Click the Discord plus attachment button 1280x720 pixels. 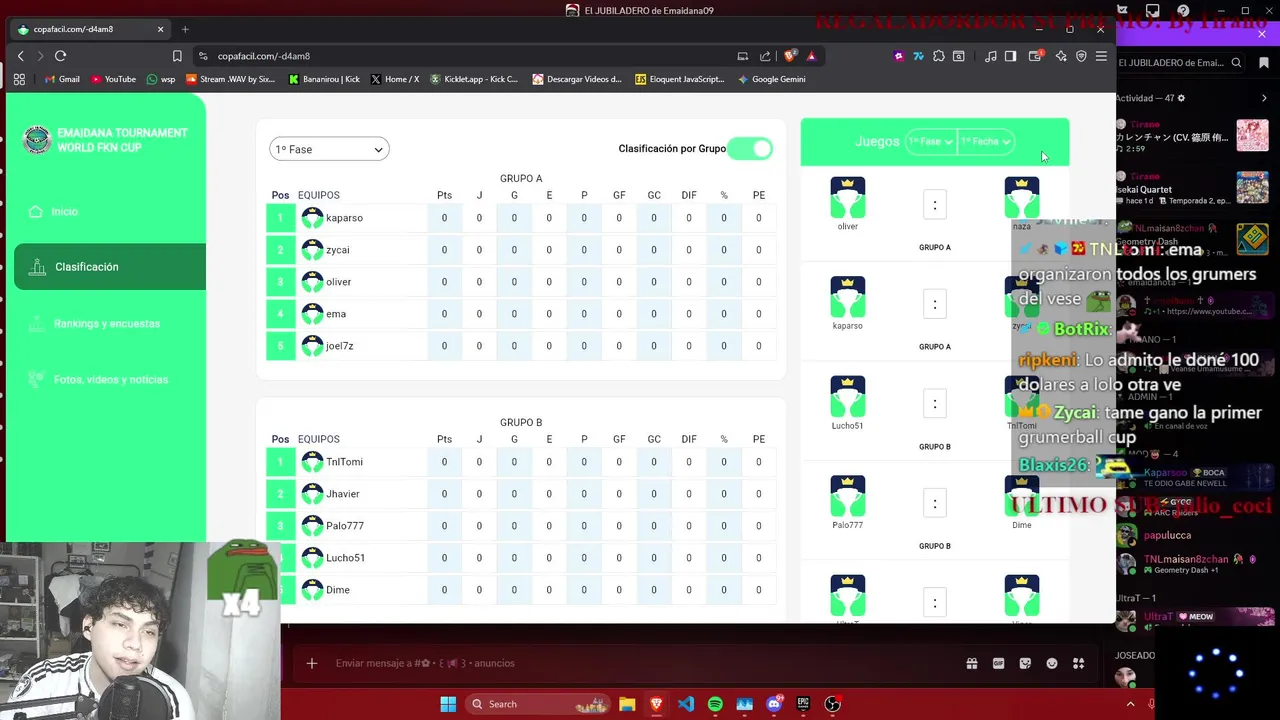311,663
